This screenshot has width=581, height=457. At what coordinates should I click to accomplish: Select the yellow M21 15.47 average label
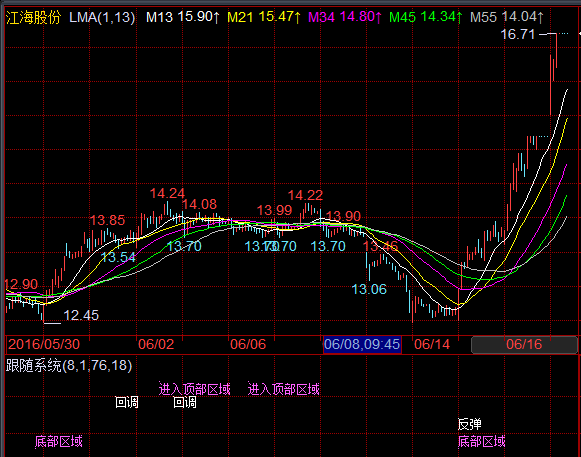tap(264, 17)
